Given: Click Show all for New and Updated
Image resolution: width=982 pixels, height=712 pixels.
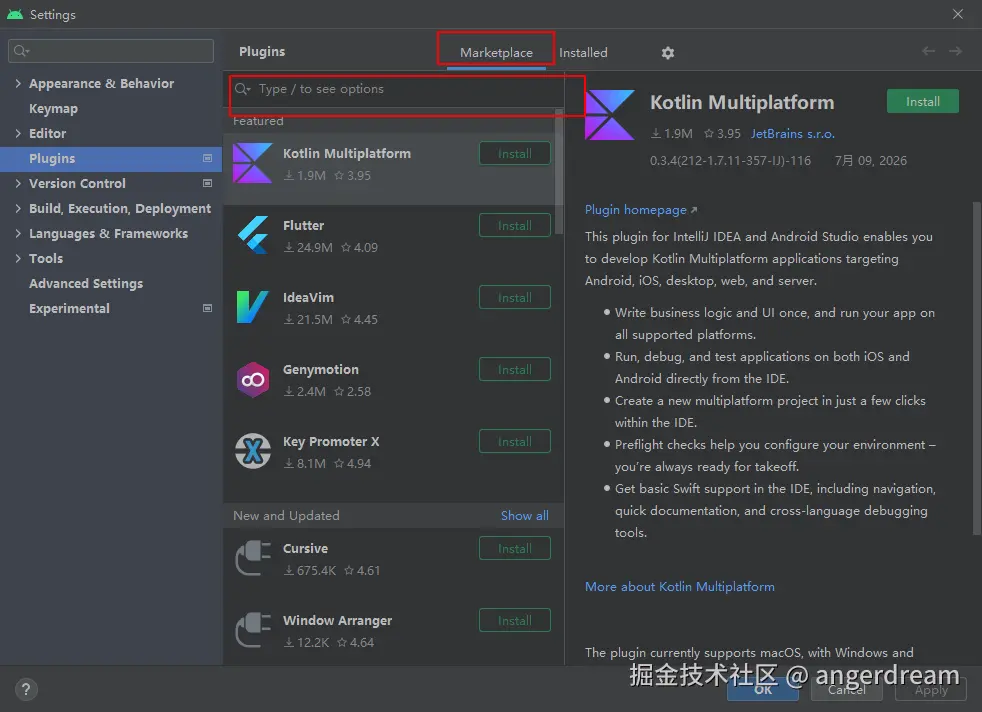Looking at the screenshot, I should pos(524,515).
